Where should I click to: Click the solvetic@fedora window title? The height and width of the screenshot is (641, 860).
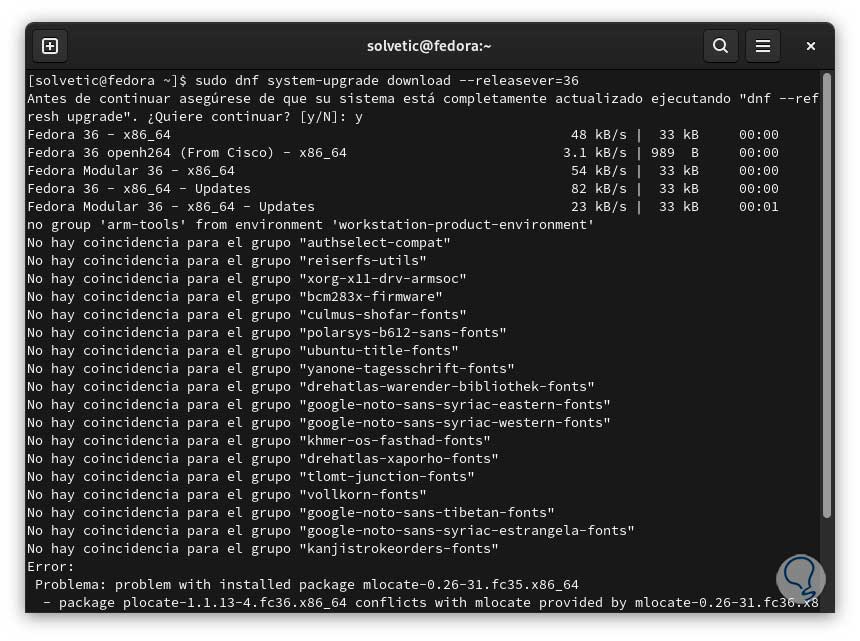click(429, 46)
